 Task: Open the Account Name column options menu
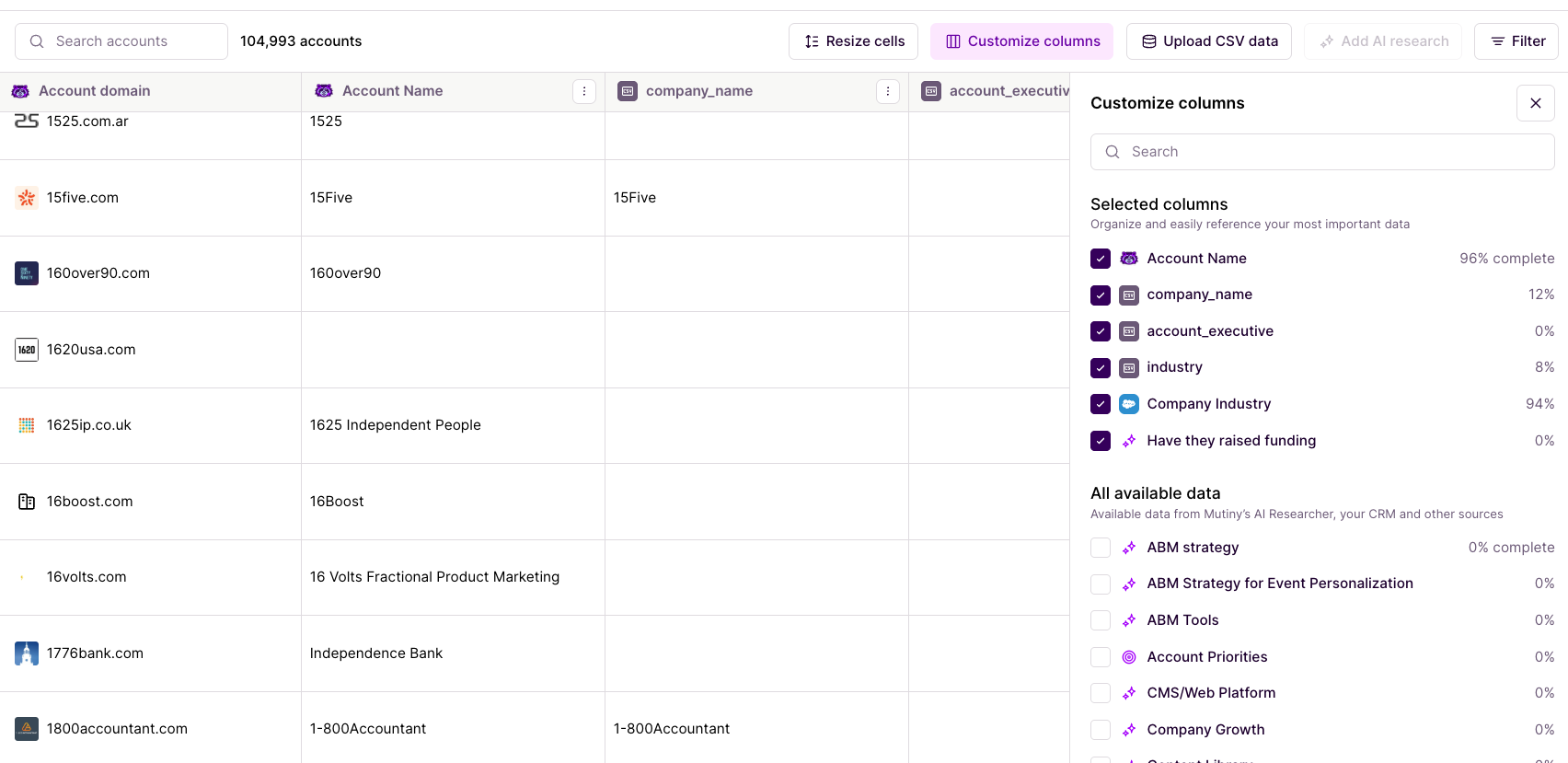coord(584,91)
